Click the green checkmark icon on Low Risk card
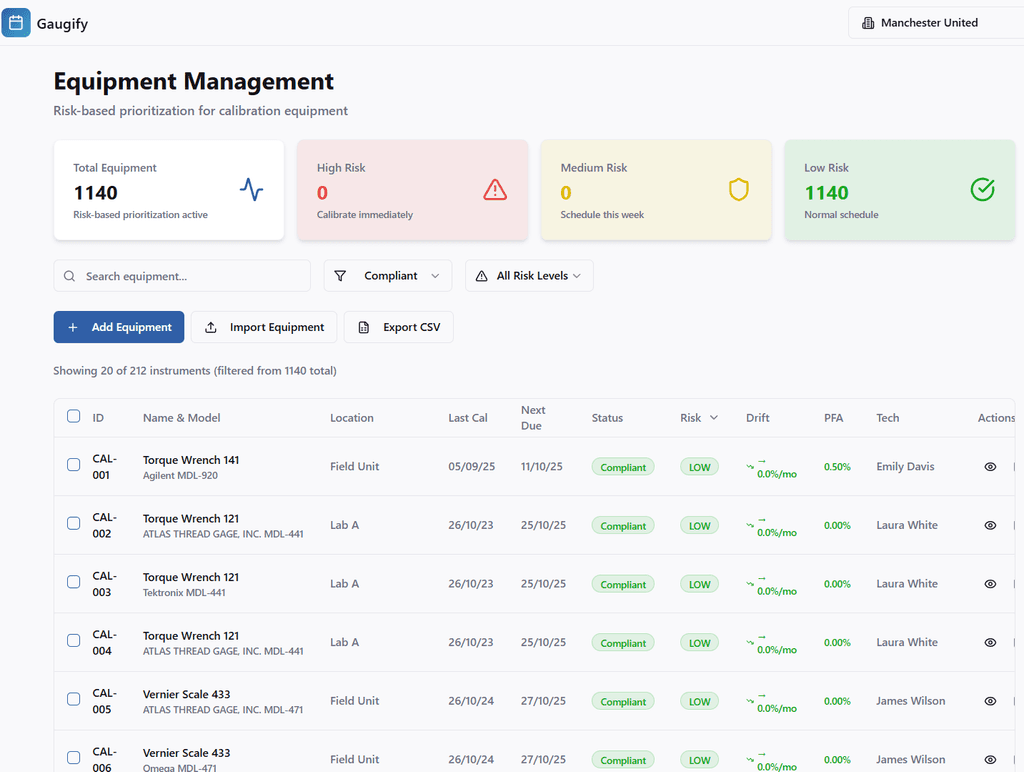Viewport: 1024px width, 772px height. pos(982,189)
